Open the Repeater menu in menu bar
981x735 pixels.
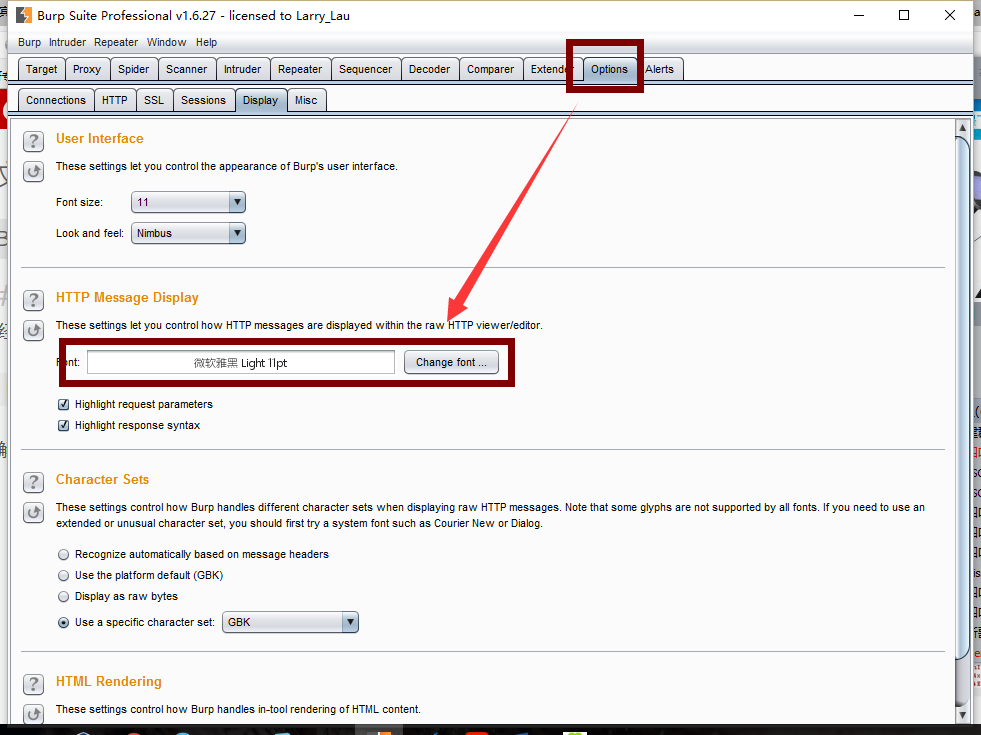click(116, 43)
